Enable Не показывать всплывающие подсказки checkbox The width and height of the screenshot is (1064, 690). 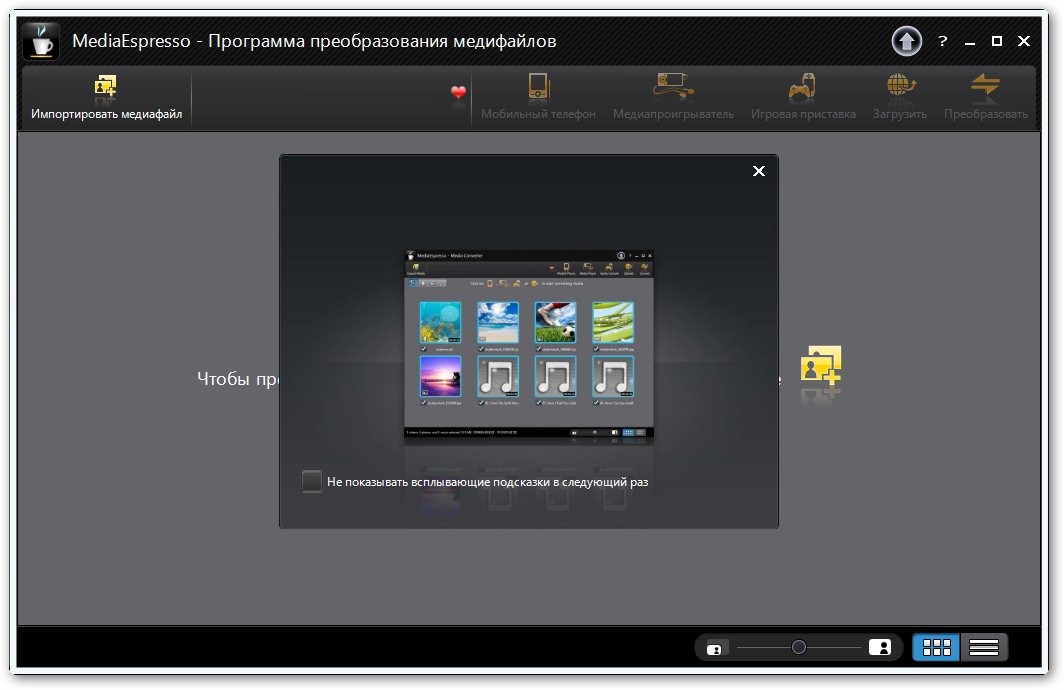pyautogui.click(x=311, y=482)
